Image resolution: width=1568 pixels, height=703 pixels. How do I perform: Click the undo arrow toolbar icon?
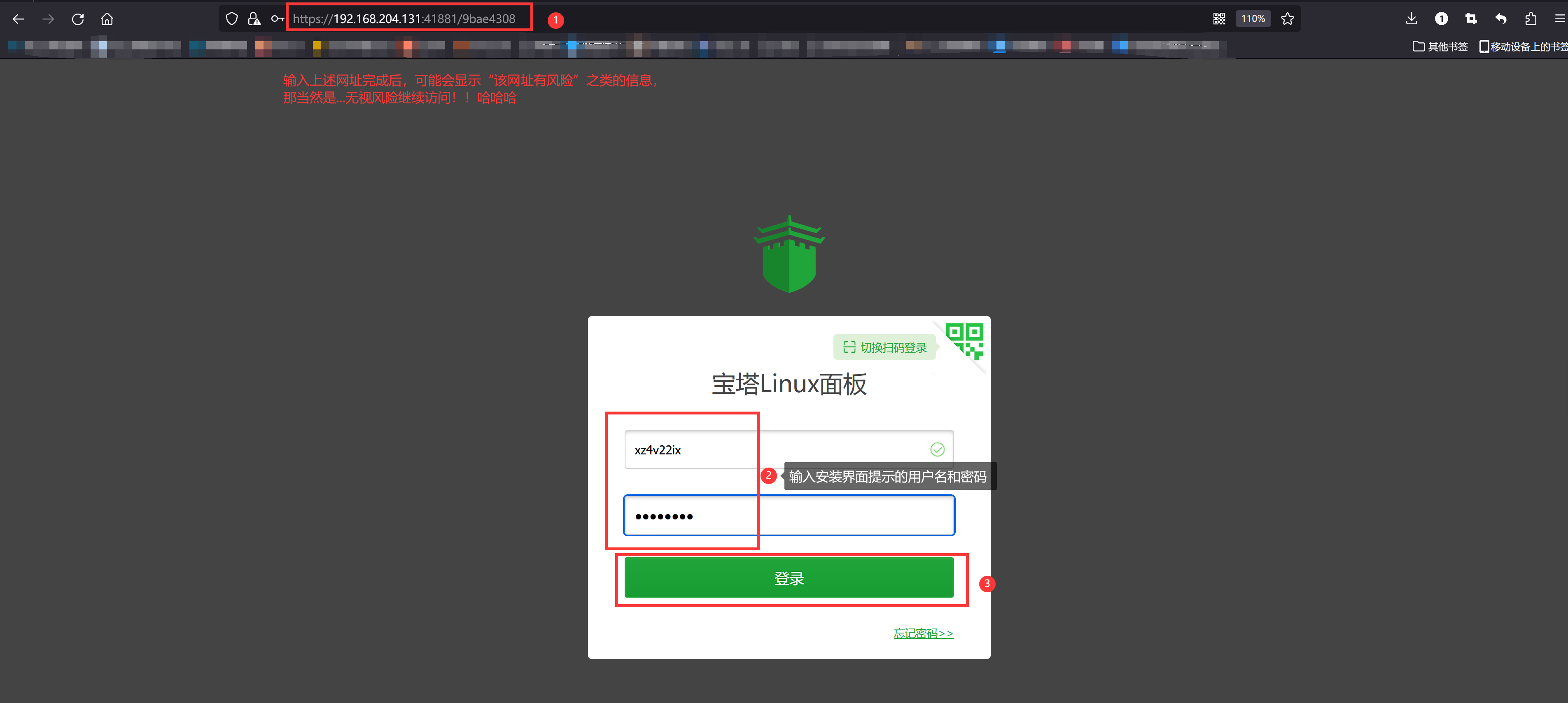coord(1501,19)
